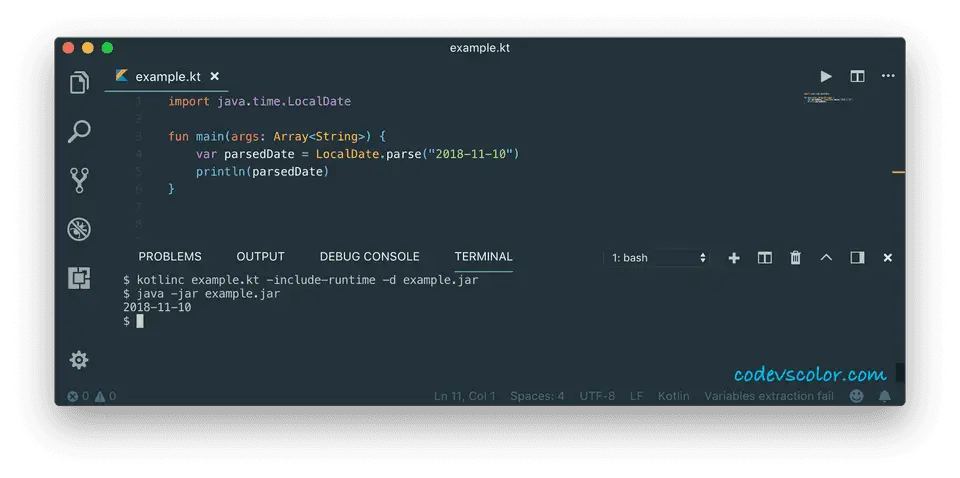Select the TERMINAL panel tab
This screenshot has height=478, width=960.
coord(484,256)
